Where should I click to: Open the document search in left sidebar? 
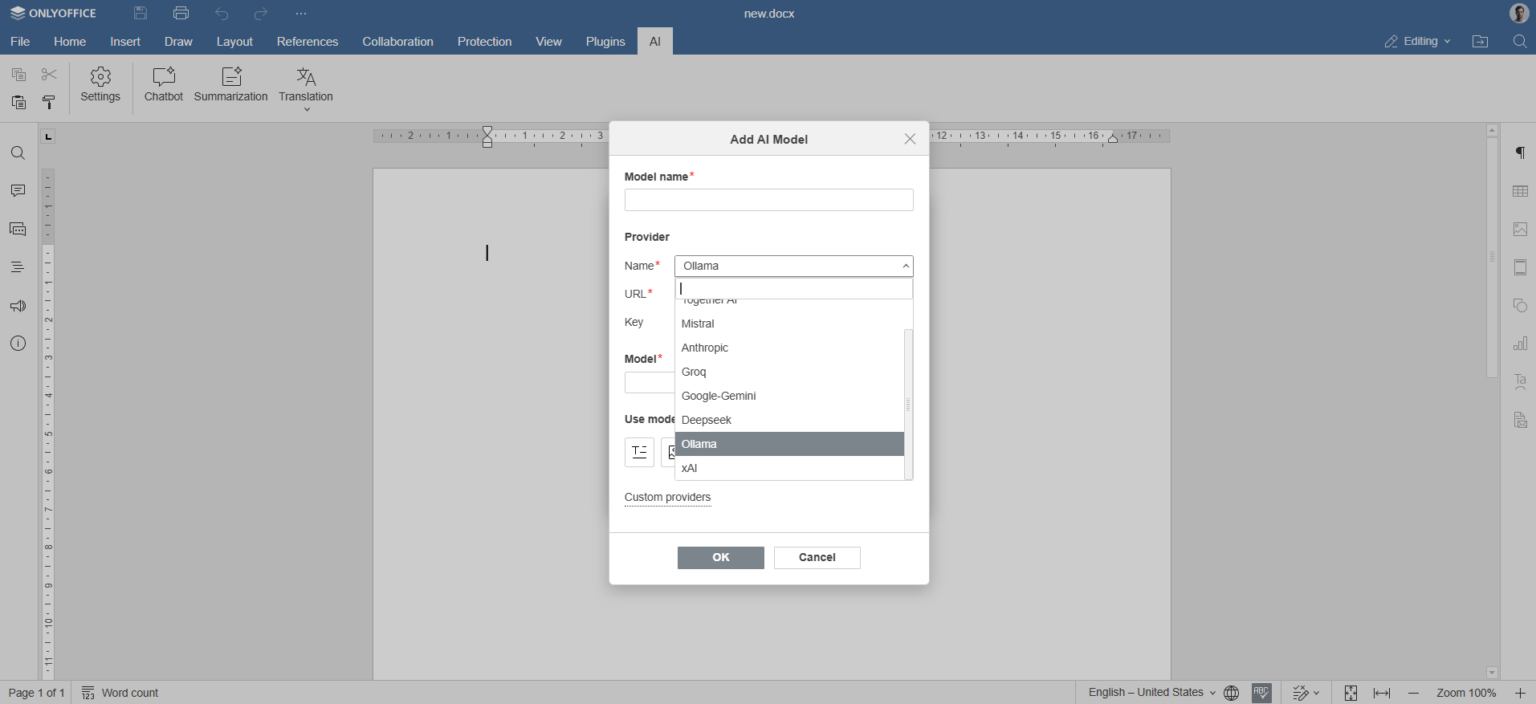(x=18, y=153)
